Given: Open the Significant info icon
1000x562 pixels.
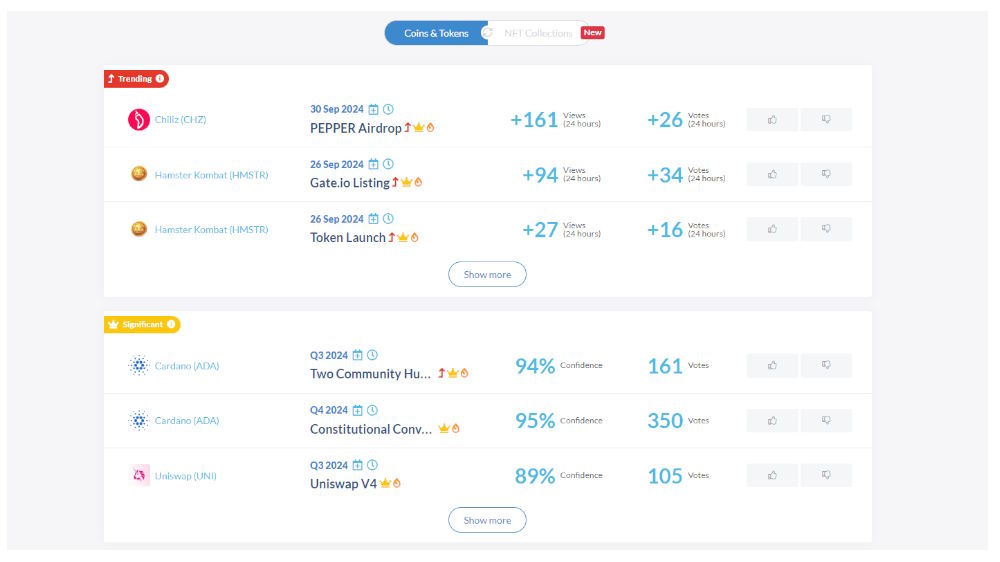Looking at the screenshot, I should [x=171, y=324].
